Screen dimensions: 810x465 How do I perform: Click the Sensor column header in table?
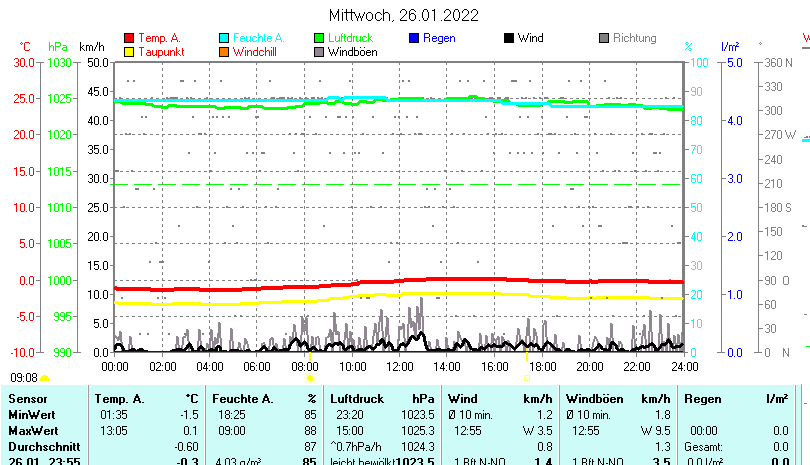point(27,399)
